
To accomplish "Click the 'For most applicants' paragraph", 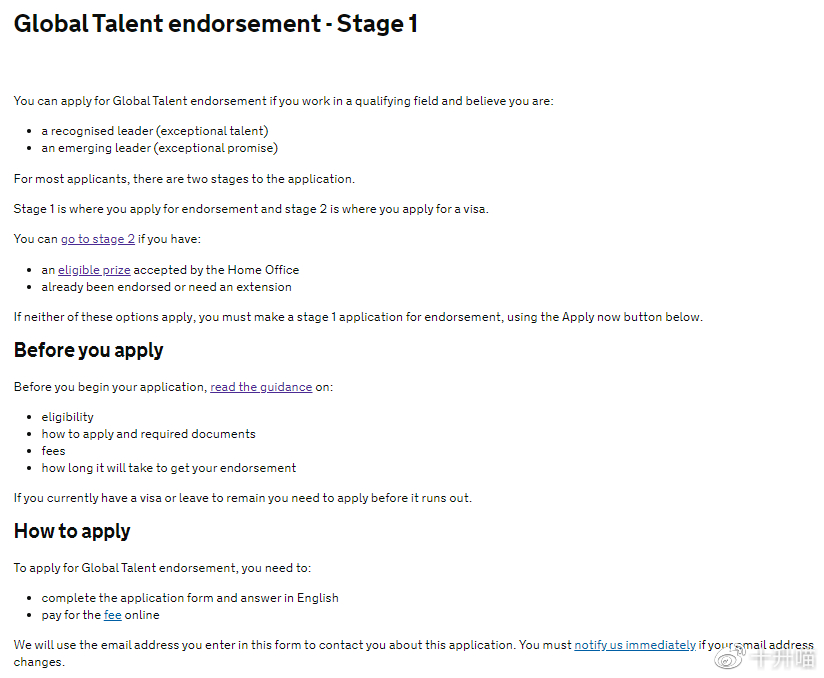I will pyautogui.click(x=184, y=179).
